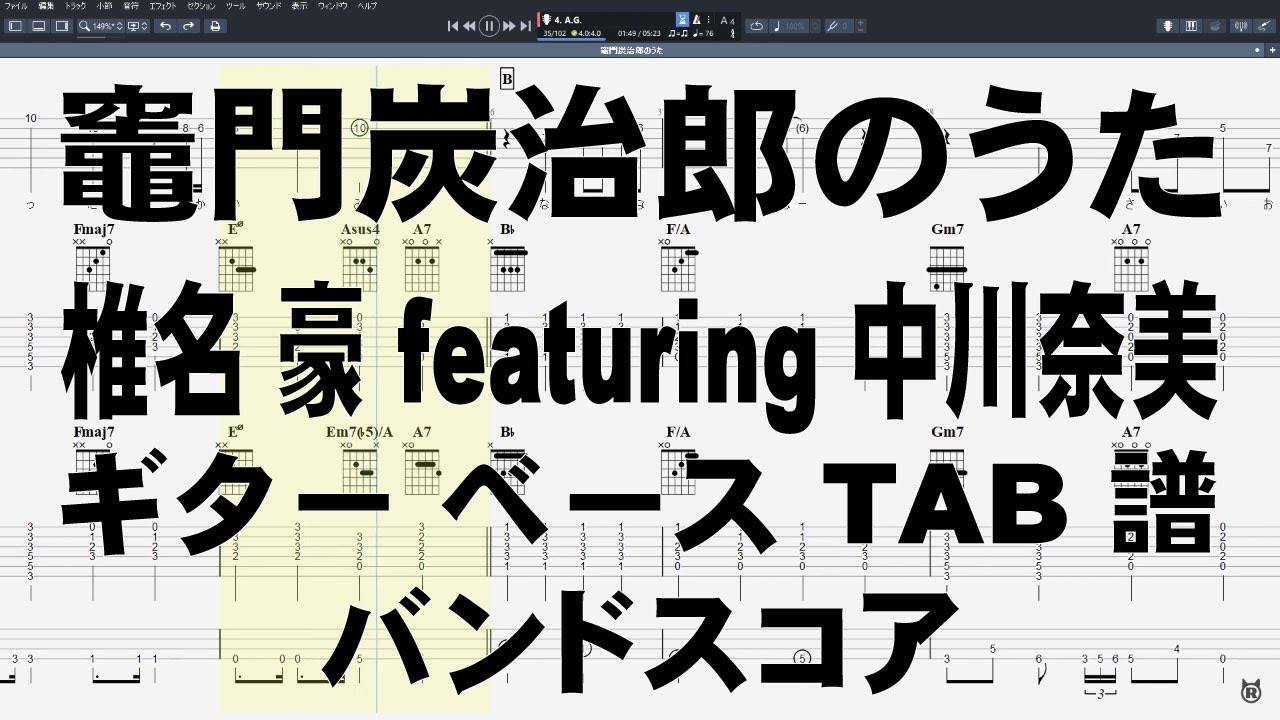Pause playback
Viewport: 1280px width, 720px height.
click(488, 26)
